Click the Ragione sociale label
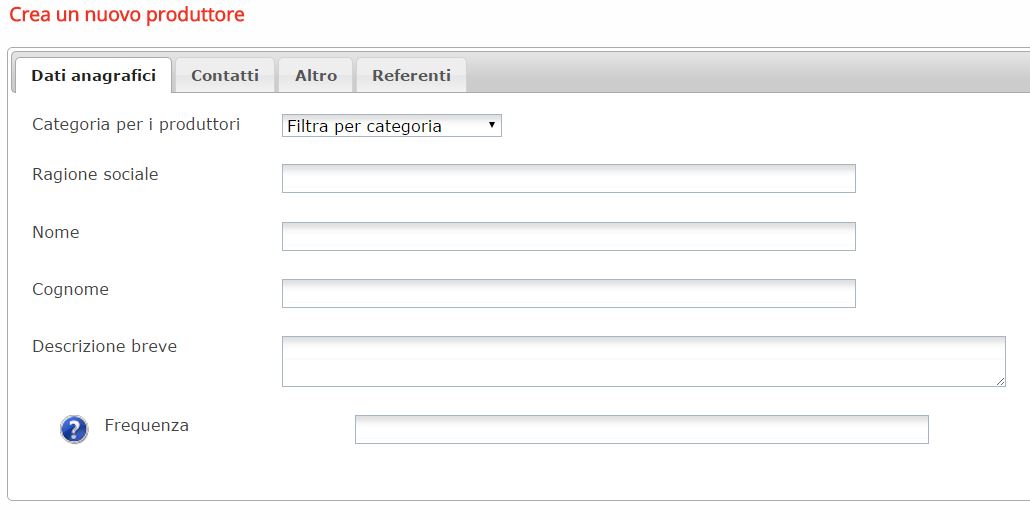The height and width of the screenshot is (521, 1030). click(x=95, y=175)
